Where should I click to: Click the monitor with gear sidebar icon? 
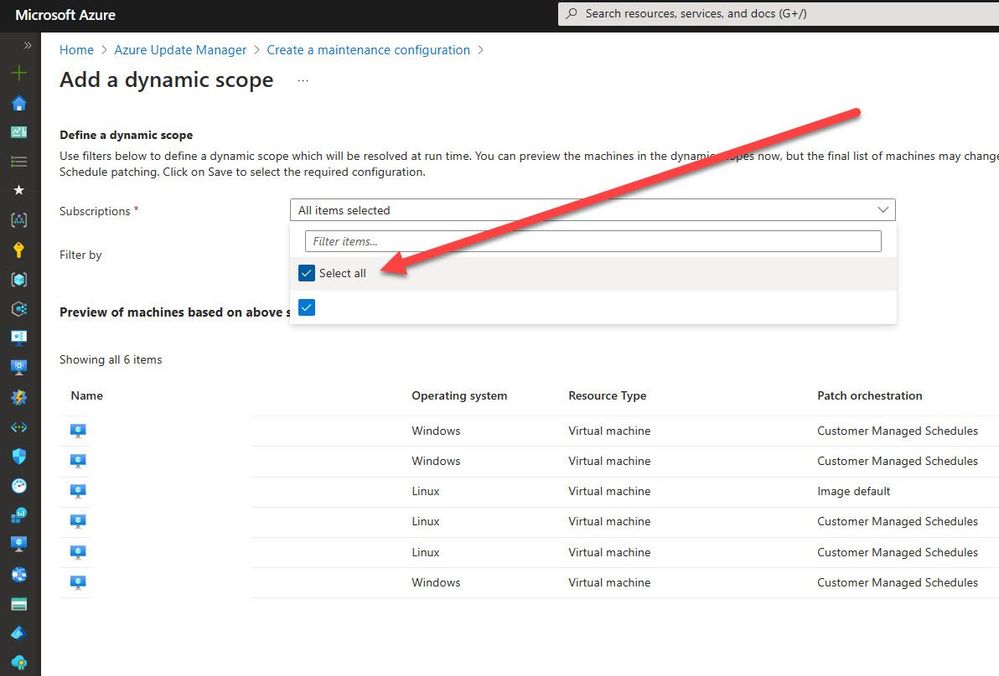19,367
